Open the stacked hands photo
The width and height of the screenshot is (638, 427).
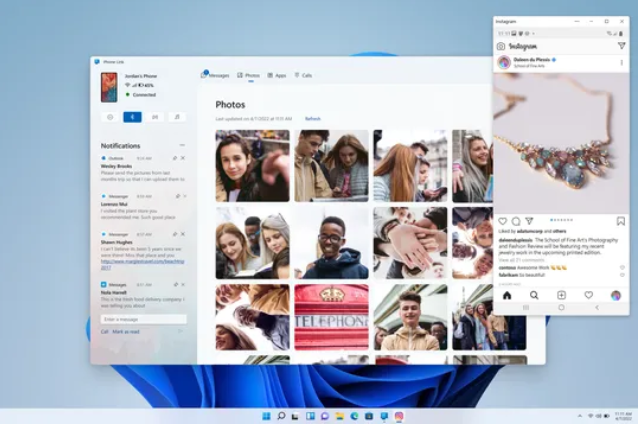click(410, 243)
